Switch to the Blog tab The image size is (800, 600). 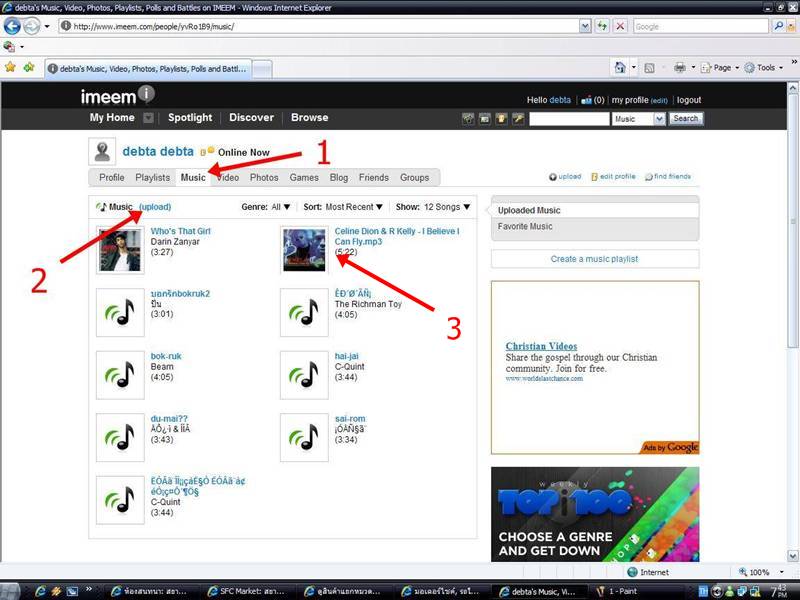click(x=339, y=178)
